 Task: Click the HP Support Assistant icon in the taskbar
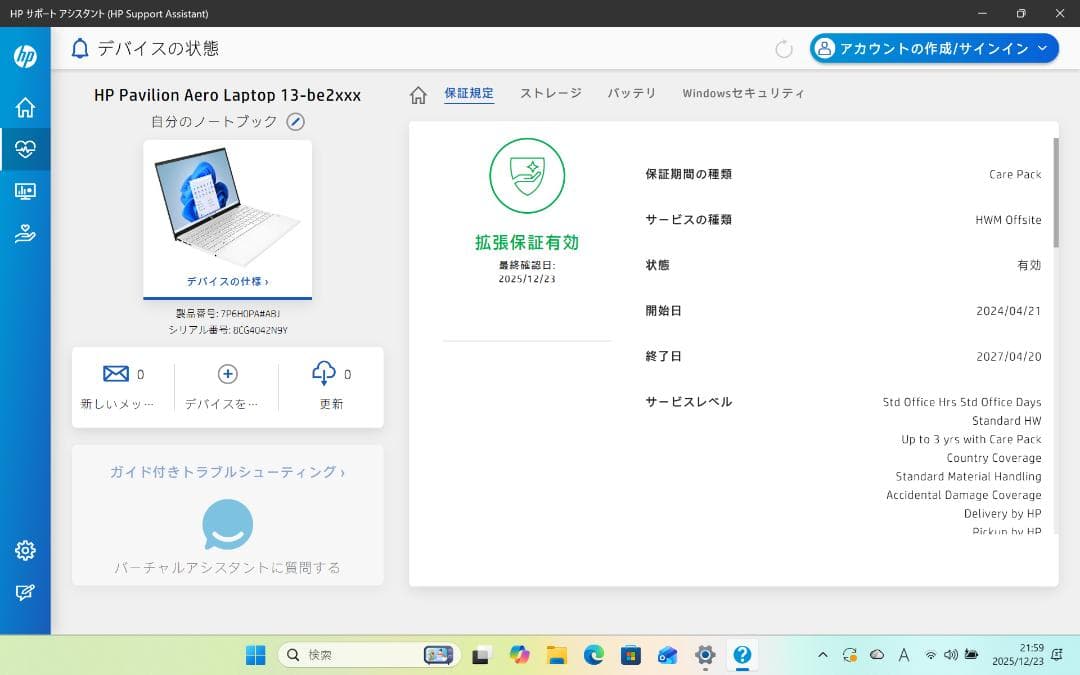(x=741, y=656)
